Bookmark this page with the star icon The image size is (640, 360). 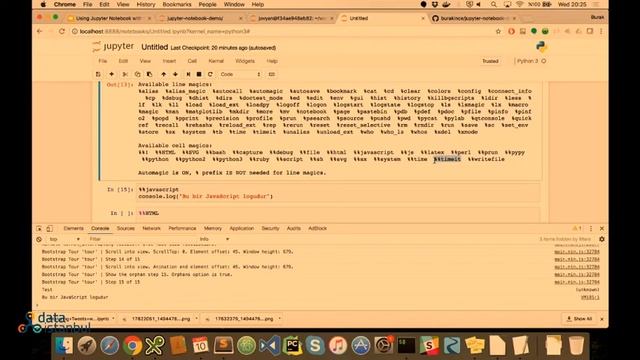498,31
